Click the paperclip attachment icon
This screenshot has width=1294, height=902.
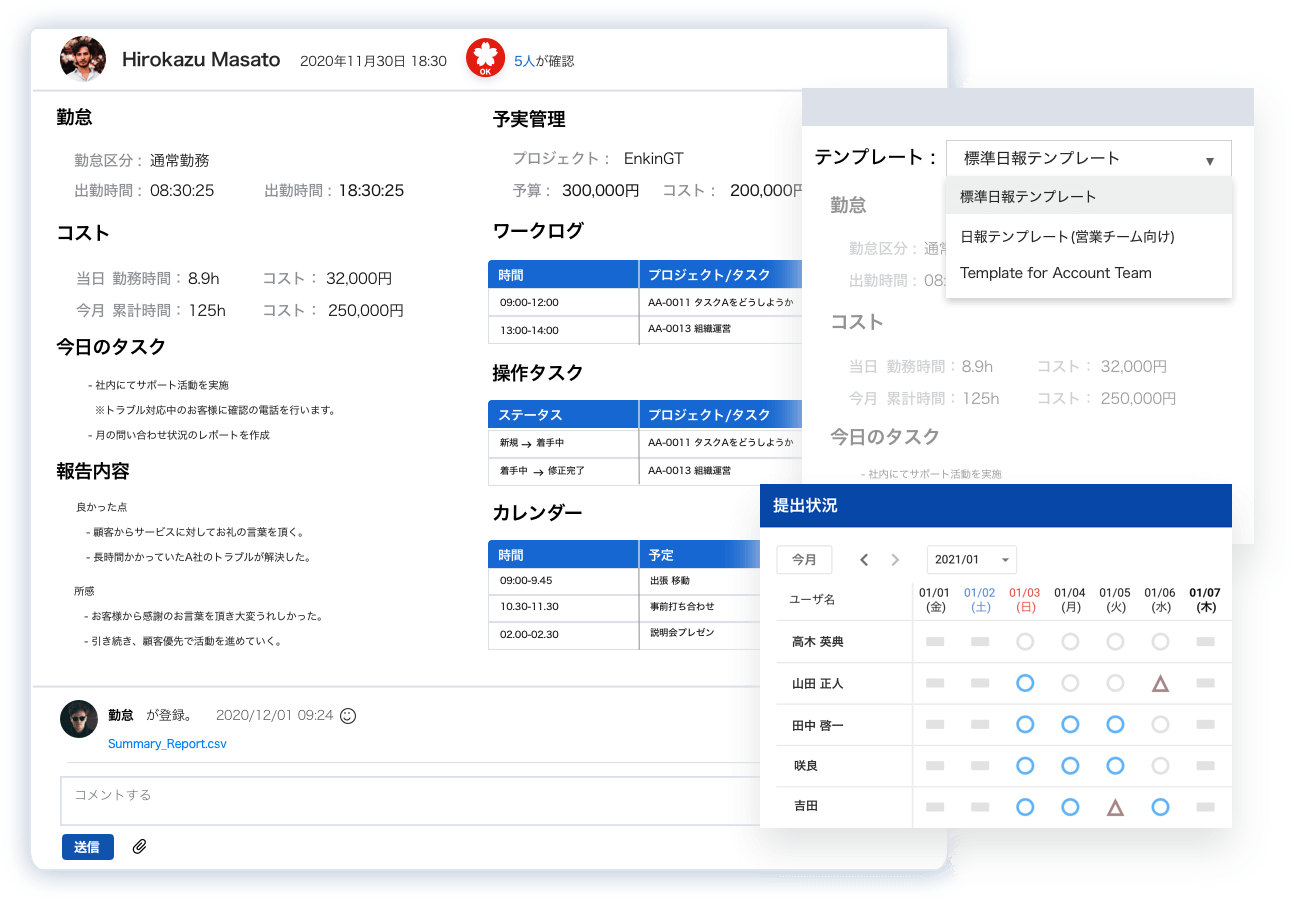click(140, 847)
